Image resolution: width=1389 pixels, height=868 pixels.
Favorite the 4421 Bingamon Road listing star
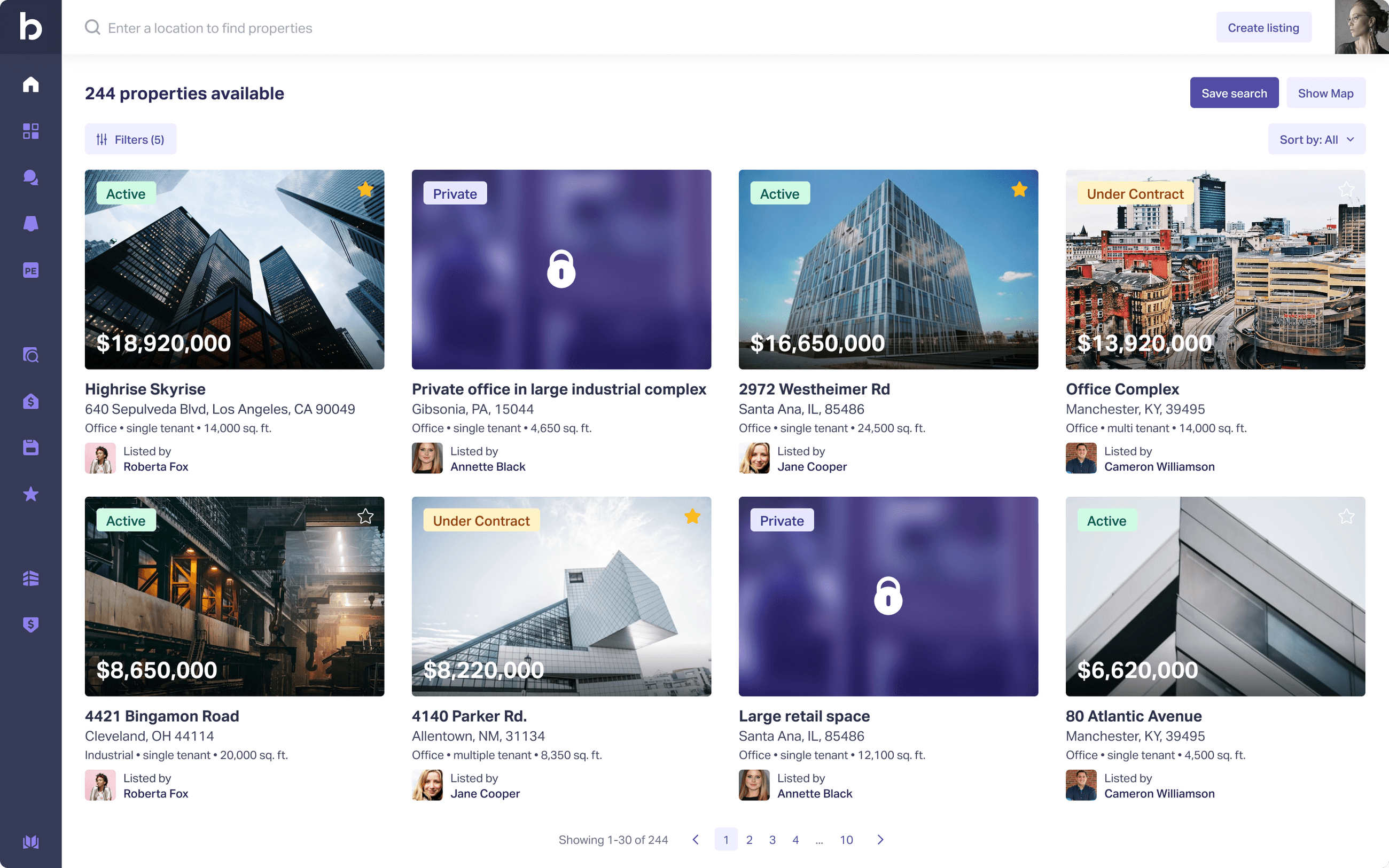click(x=365, y=517)
